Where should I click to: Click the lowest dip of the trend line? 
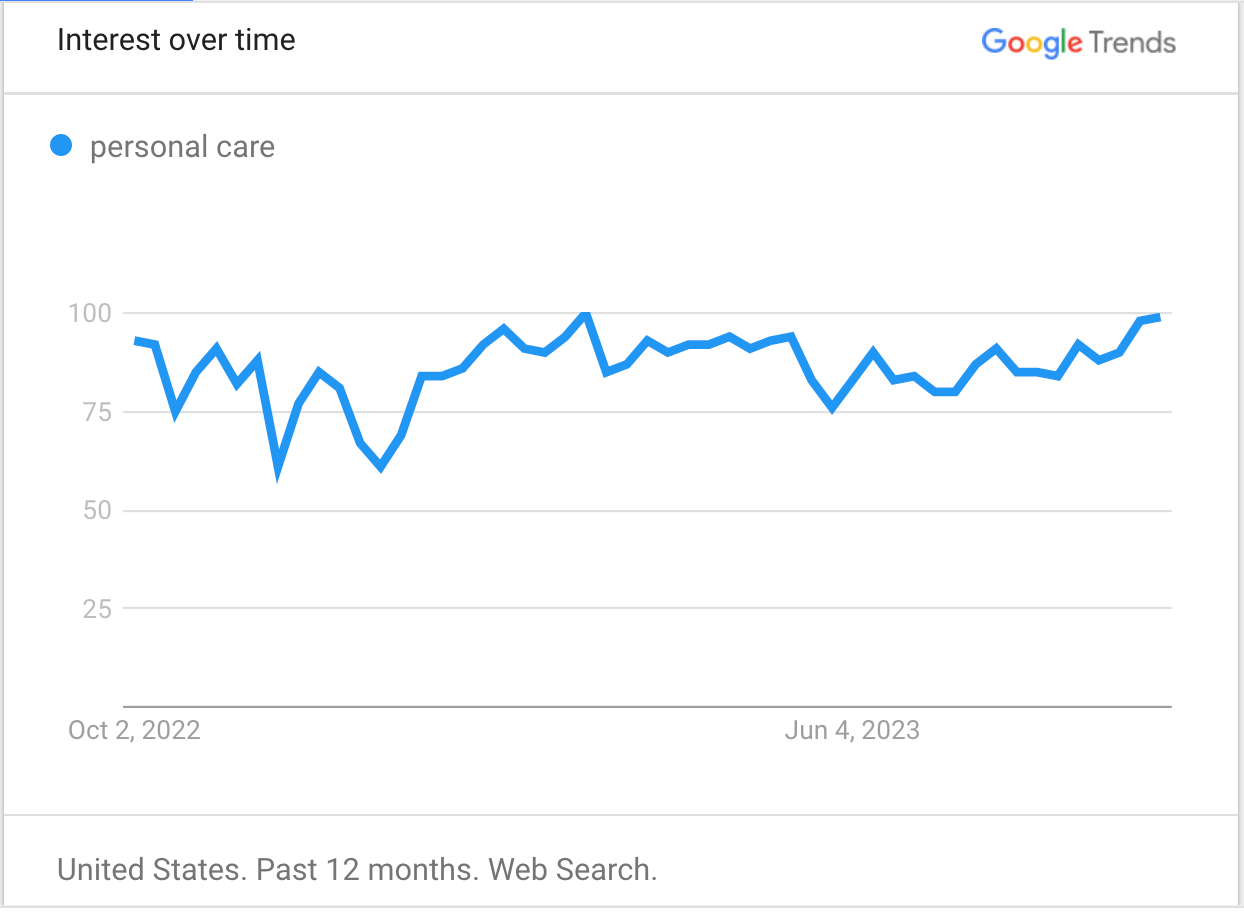click(x=278, y=467)
